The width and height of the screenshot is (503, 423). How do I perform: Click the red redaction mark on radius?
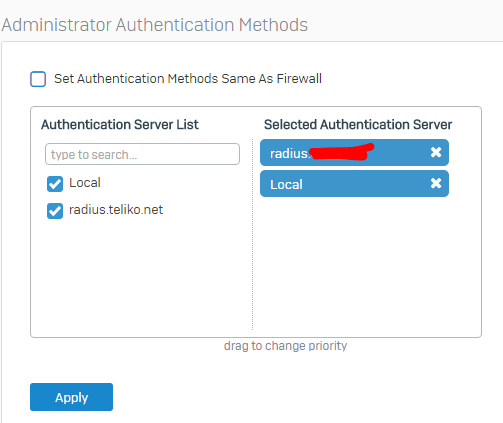coord(341,152)
